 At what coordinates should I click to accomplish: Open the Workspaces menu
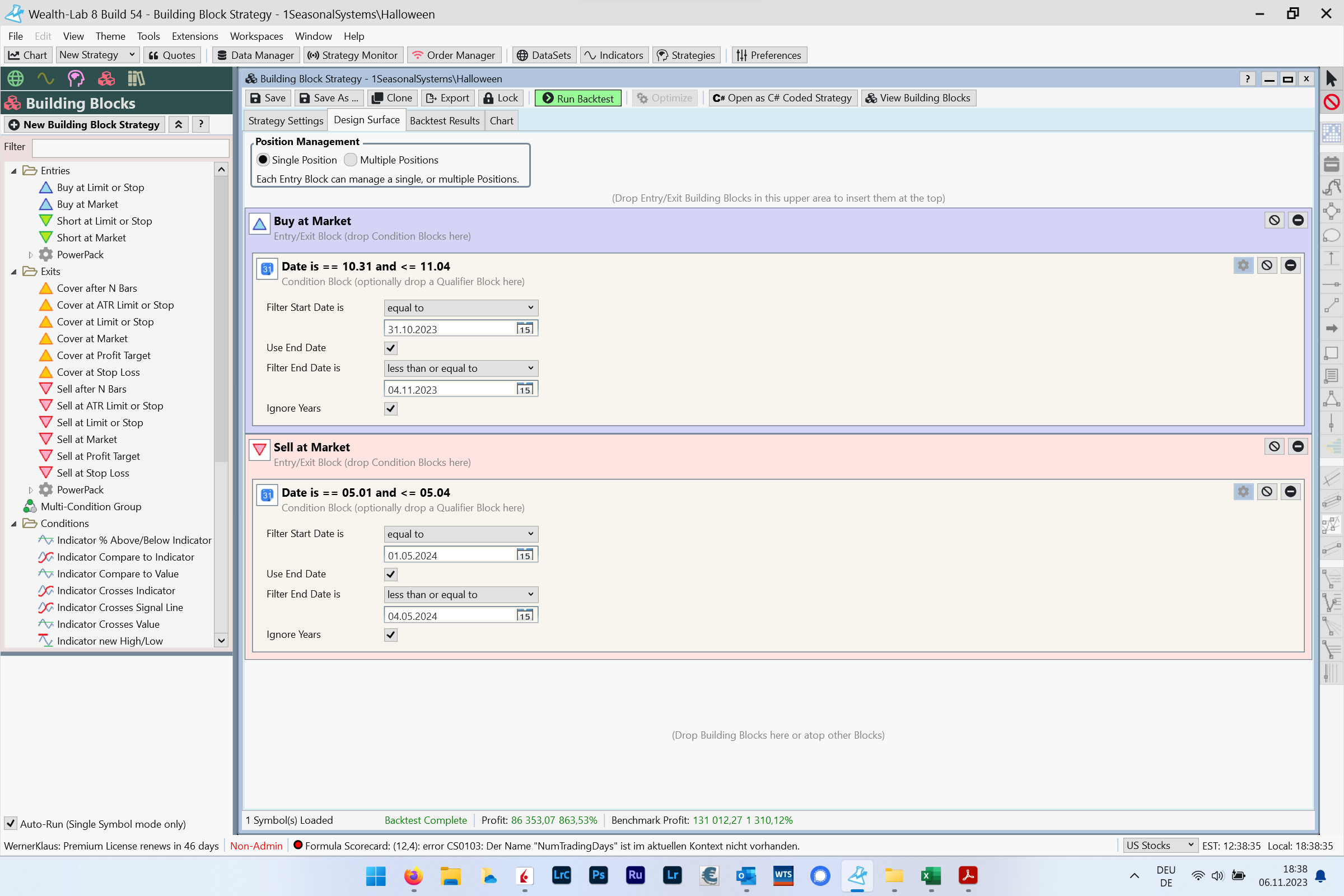(x=256, y=36)
